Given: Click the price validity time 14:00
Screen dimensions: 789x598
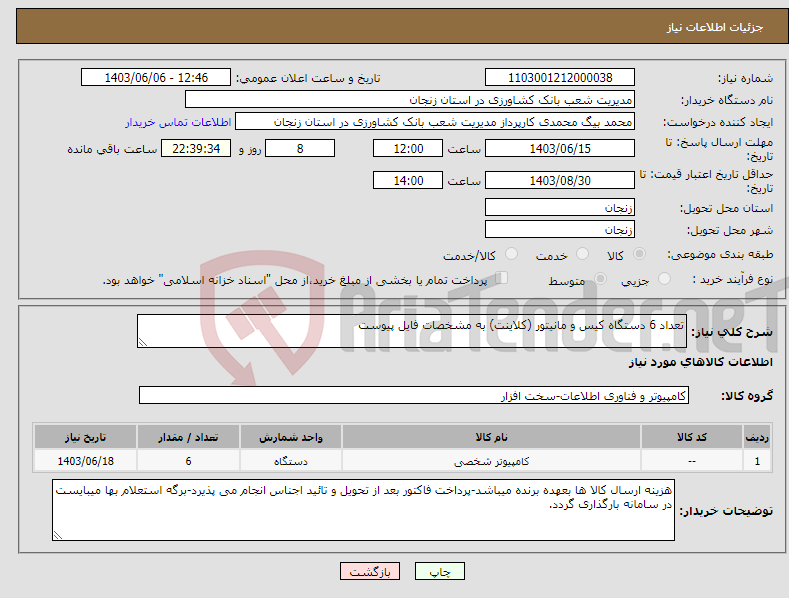Looking at the screenshot, I should [408, 180].
